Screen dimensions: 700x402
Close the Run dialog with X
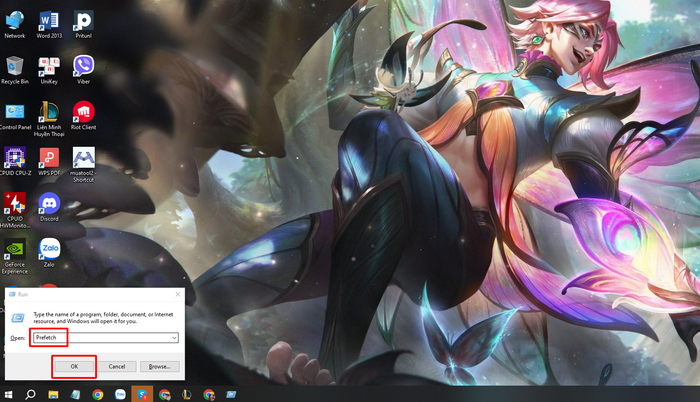(x=178, y=294)
